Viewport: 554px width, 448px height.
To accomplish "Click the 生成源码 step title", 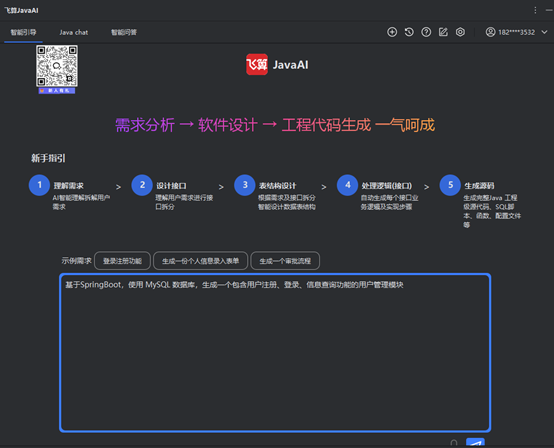I will click(x=479, y=186).
